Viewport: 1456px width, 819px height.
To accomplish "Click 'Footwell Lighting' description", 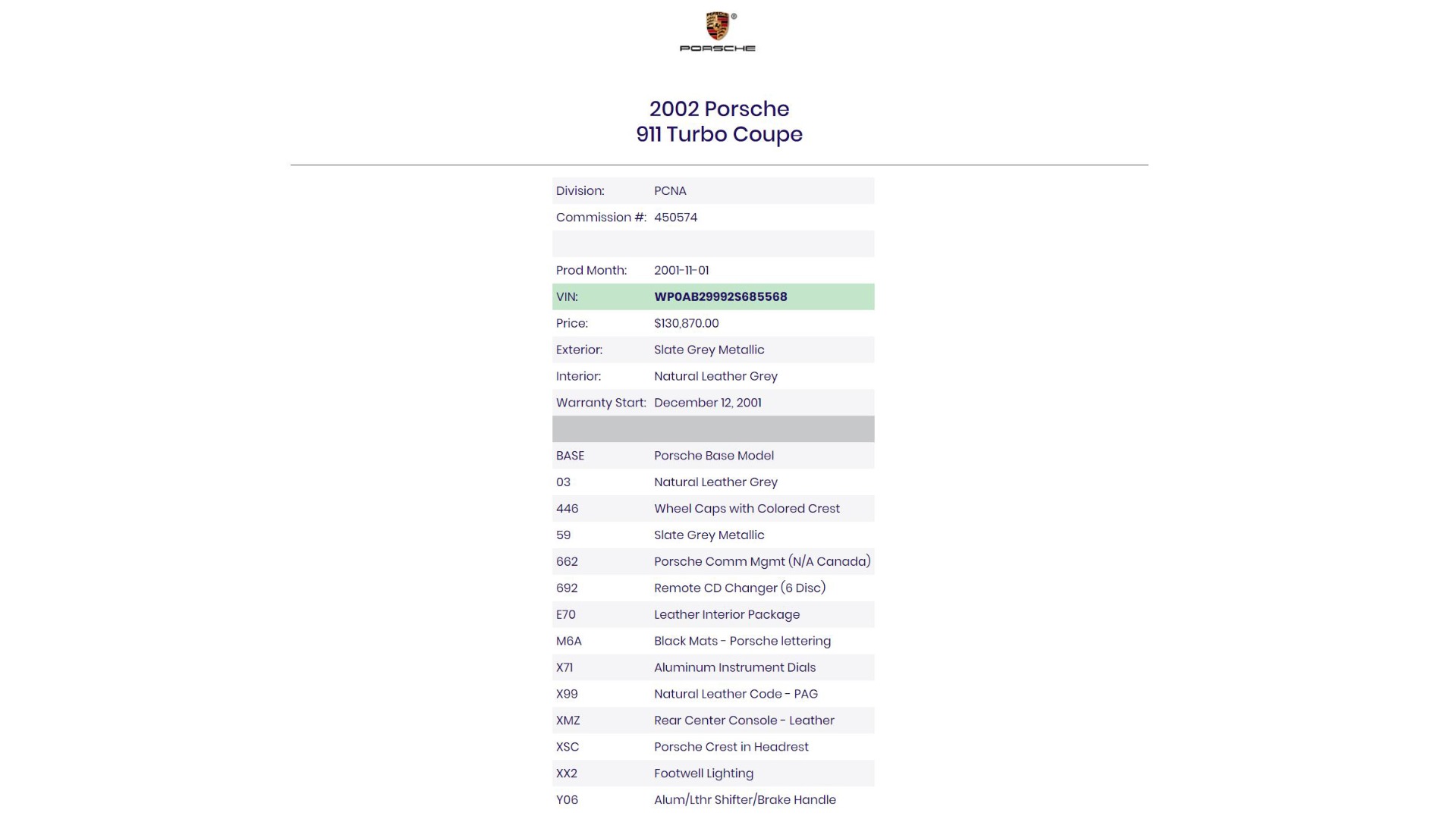I will pyautogui.click(x=704, y=774).
